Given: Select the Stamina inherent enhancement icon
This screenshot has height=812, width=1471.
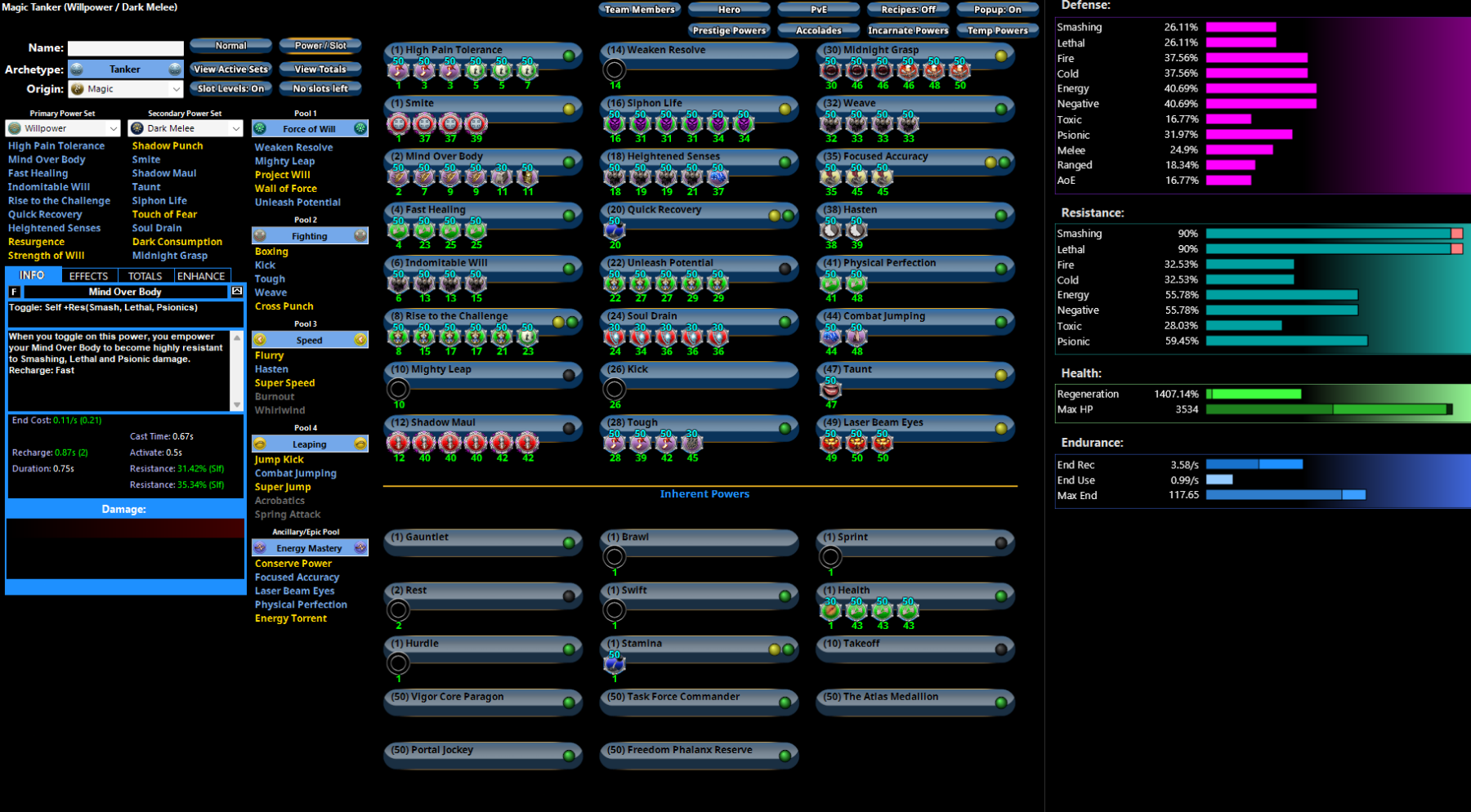Looking at the screenshot, I should (x=615, y=664).
